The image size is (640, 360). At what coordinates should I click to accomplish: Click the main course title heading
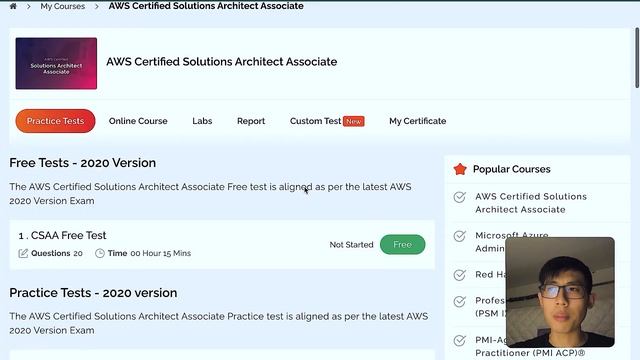point(222,62)
